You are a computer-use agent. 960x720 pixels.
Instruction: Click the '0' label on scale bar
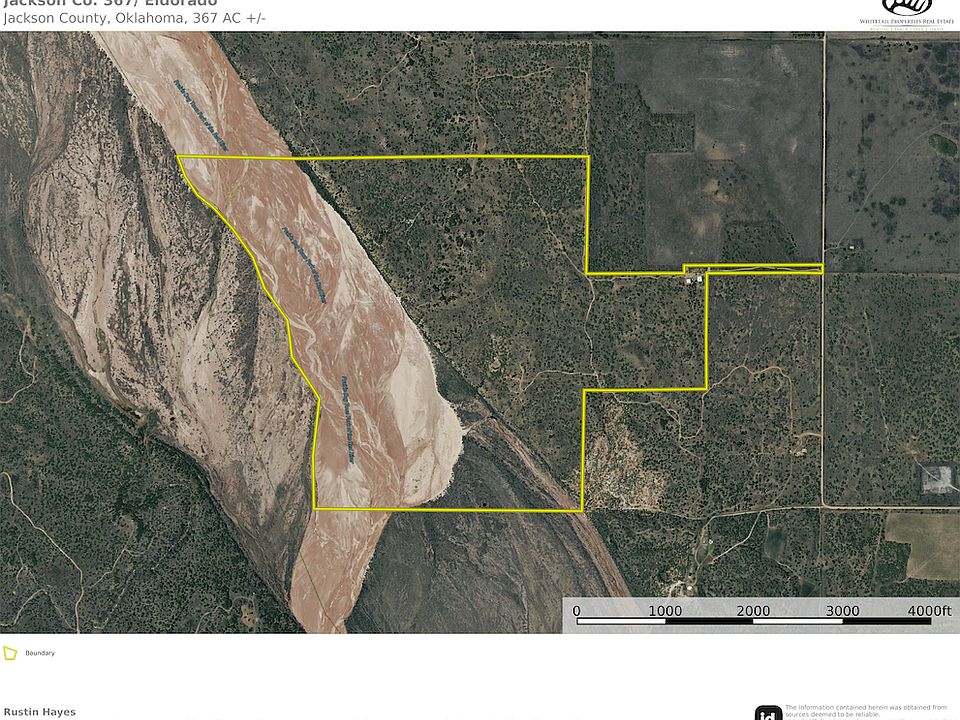576,610
